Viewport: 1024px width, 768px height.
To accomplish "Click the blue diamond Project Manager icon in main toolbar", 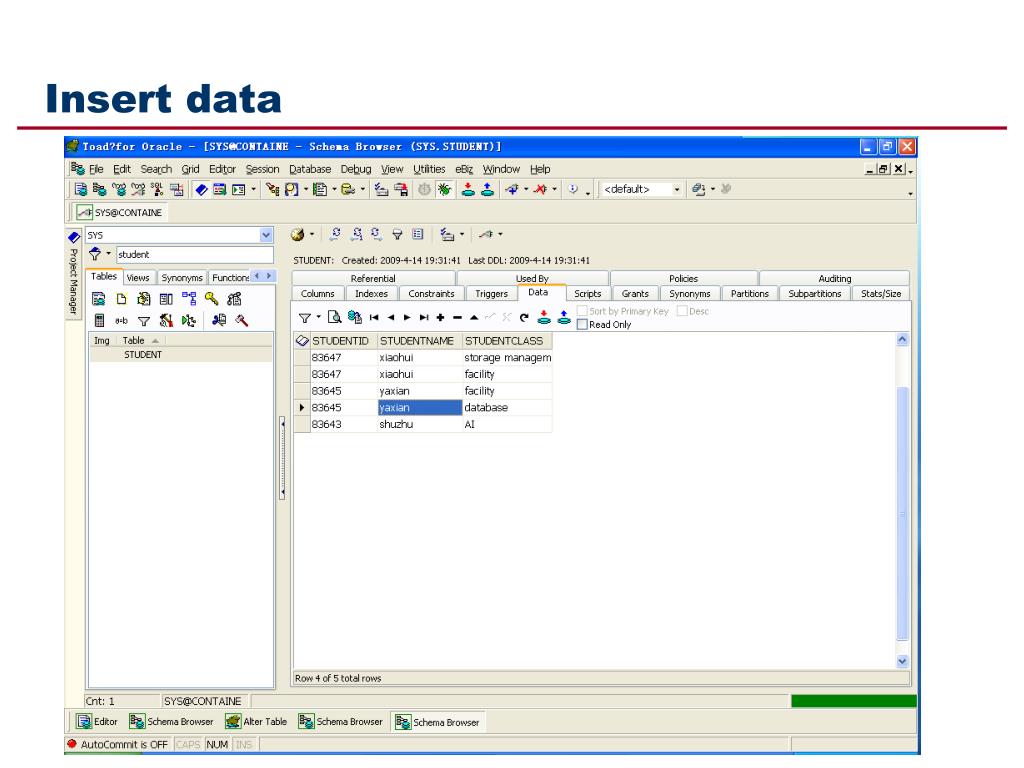I will (201, 189).
